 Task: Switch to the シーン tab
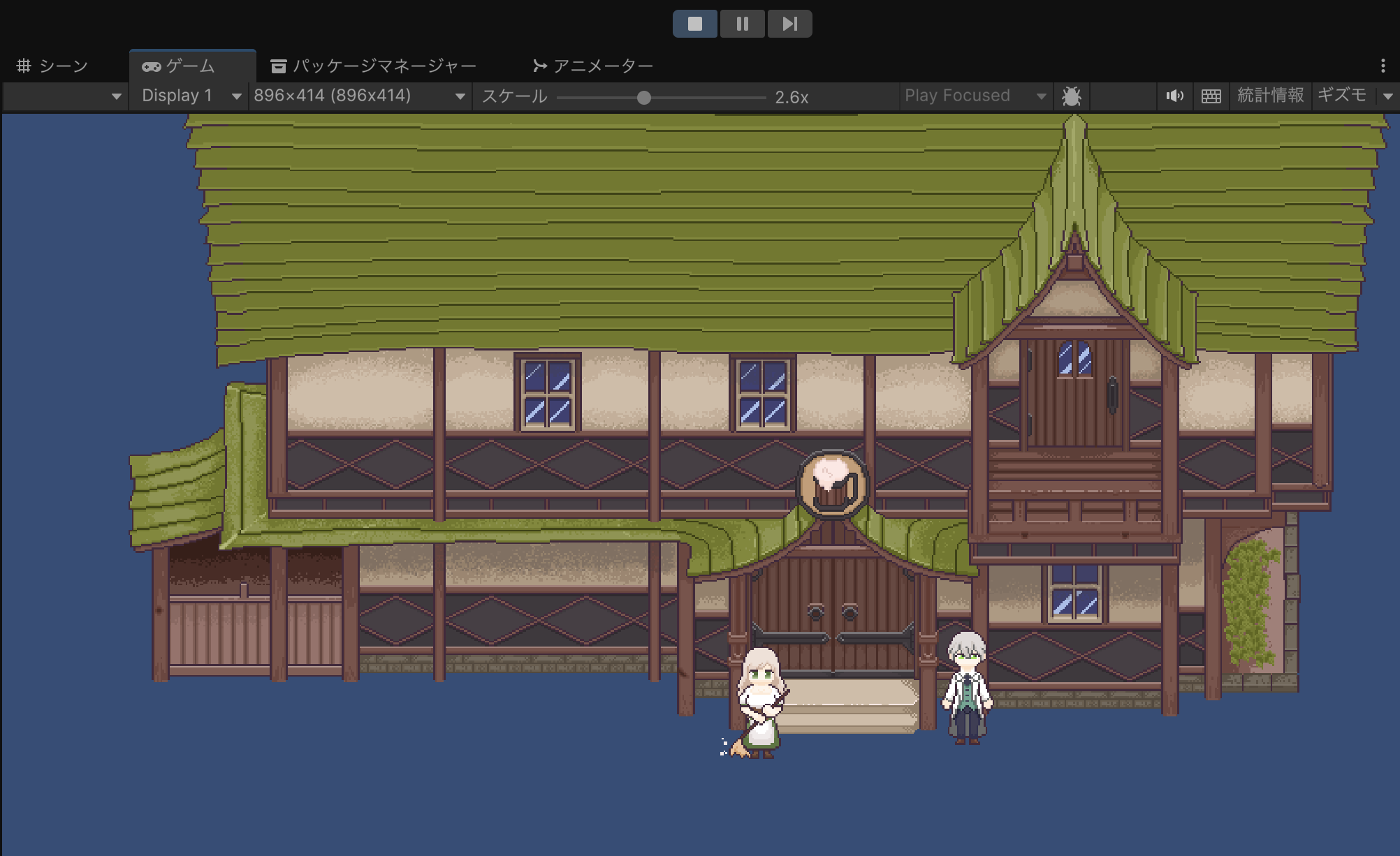pyautogui.click(x=53, y=66)
